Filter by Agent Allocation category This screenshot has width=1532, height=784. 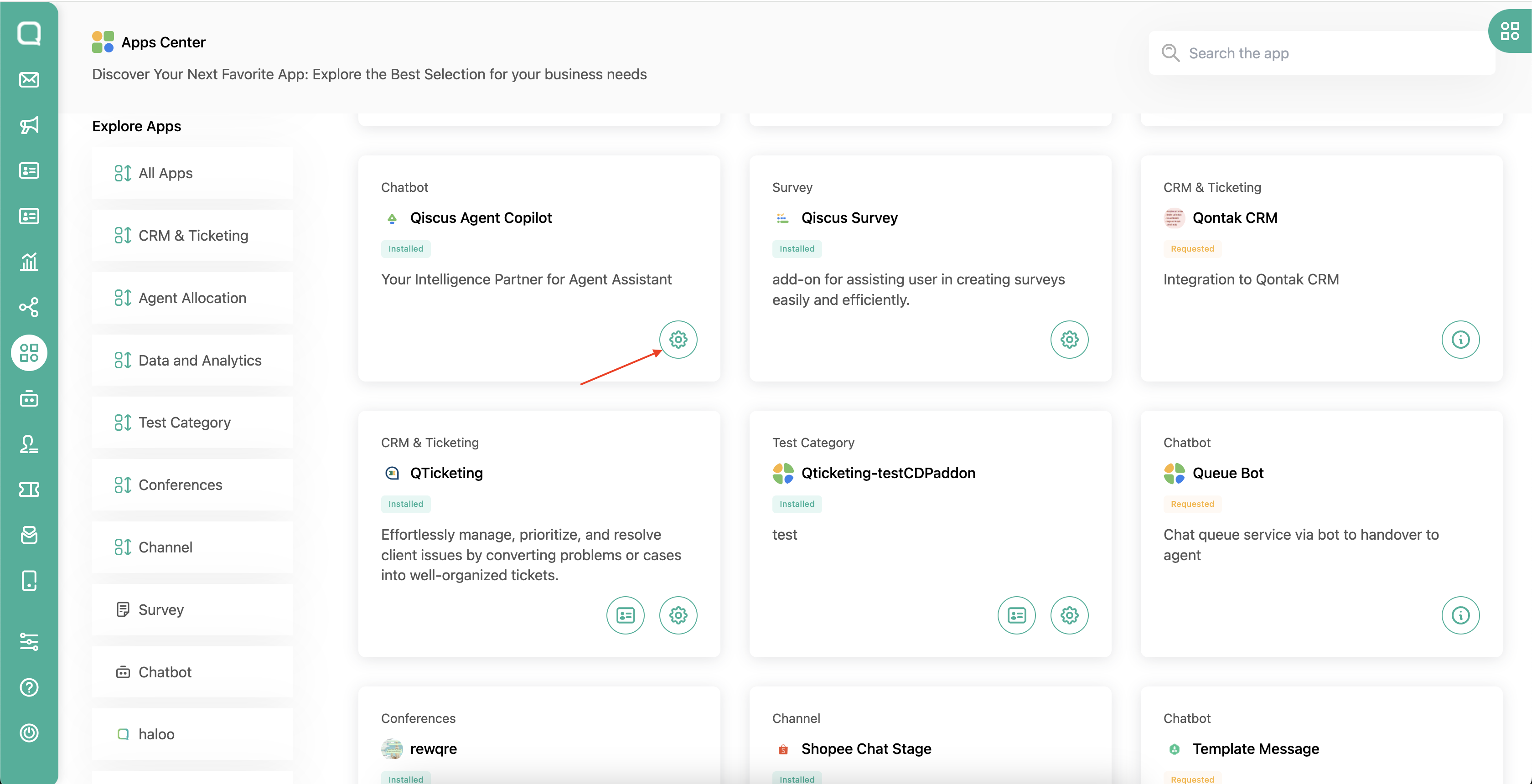click(192, 298)
